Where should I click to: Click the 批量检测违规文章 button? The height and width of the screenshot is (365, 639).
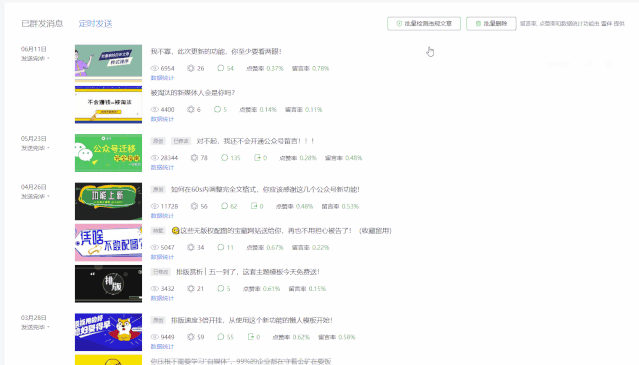[424, 24]
